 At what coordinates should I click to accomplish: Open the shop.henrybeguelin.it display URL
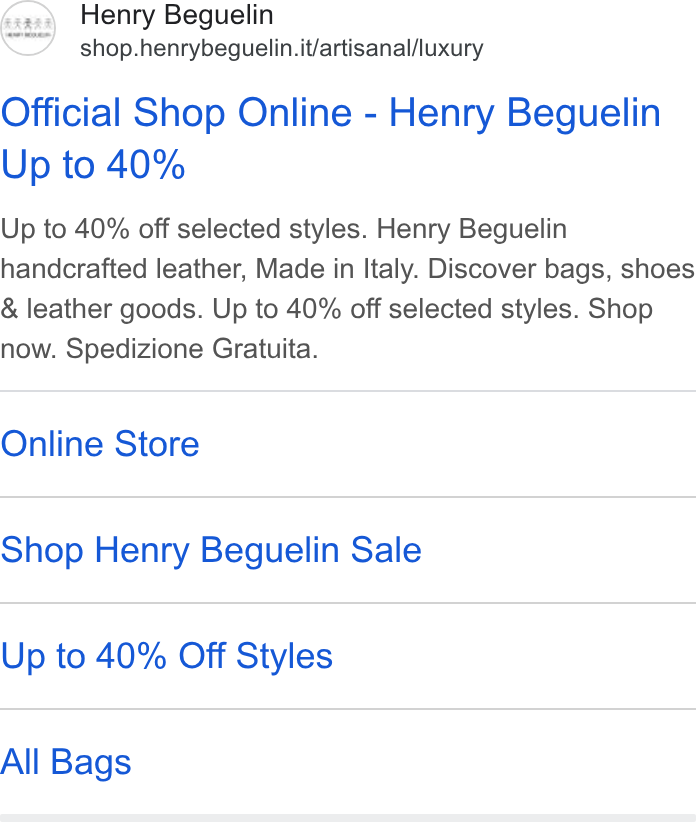tap(281, 49)
